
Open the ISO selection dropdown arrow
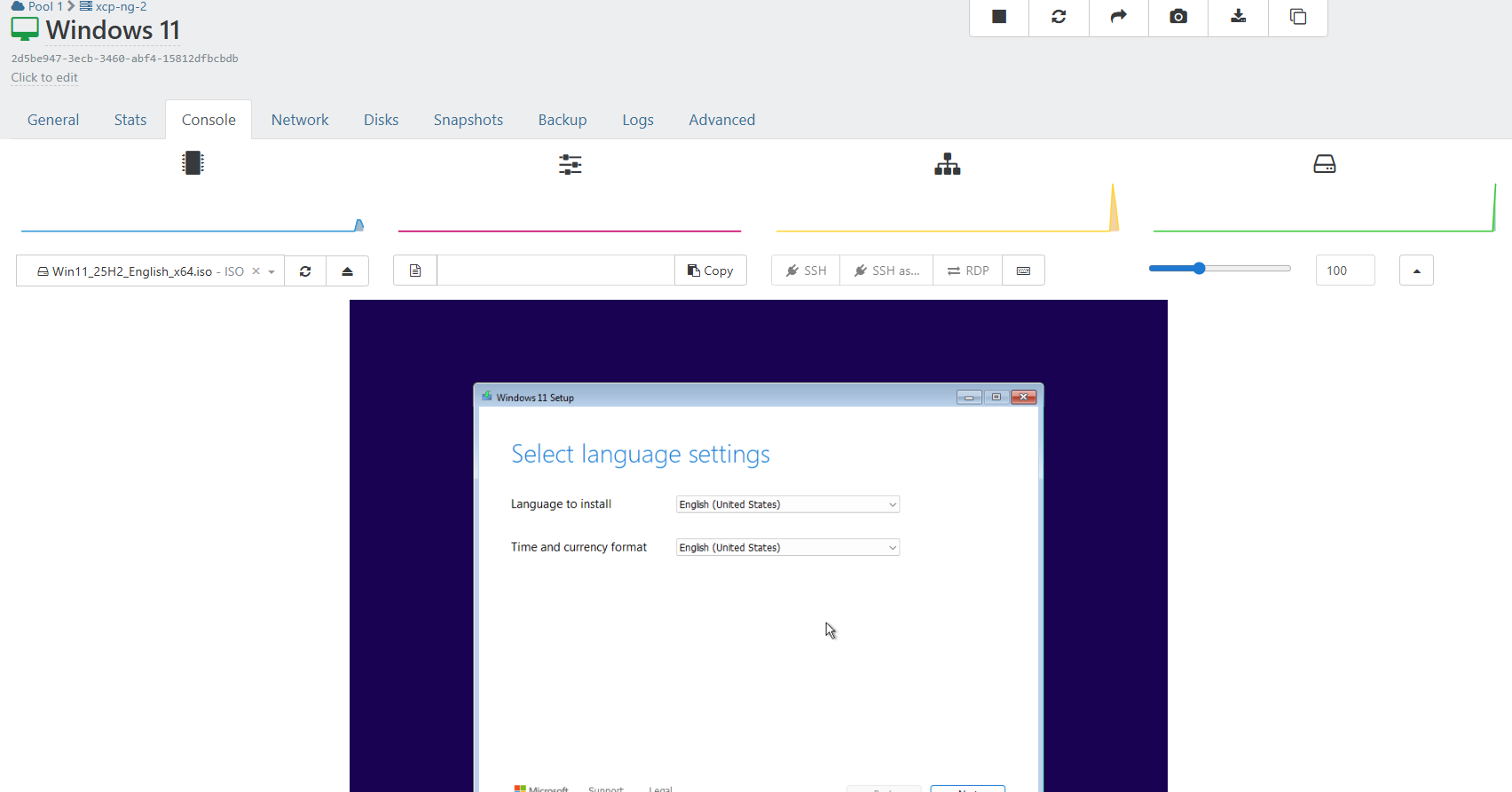click(x=272, y=272)
